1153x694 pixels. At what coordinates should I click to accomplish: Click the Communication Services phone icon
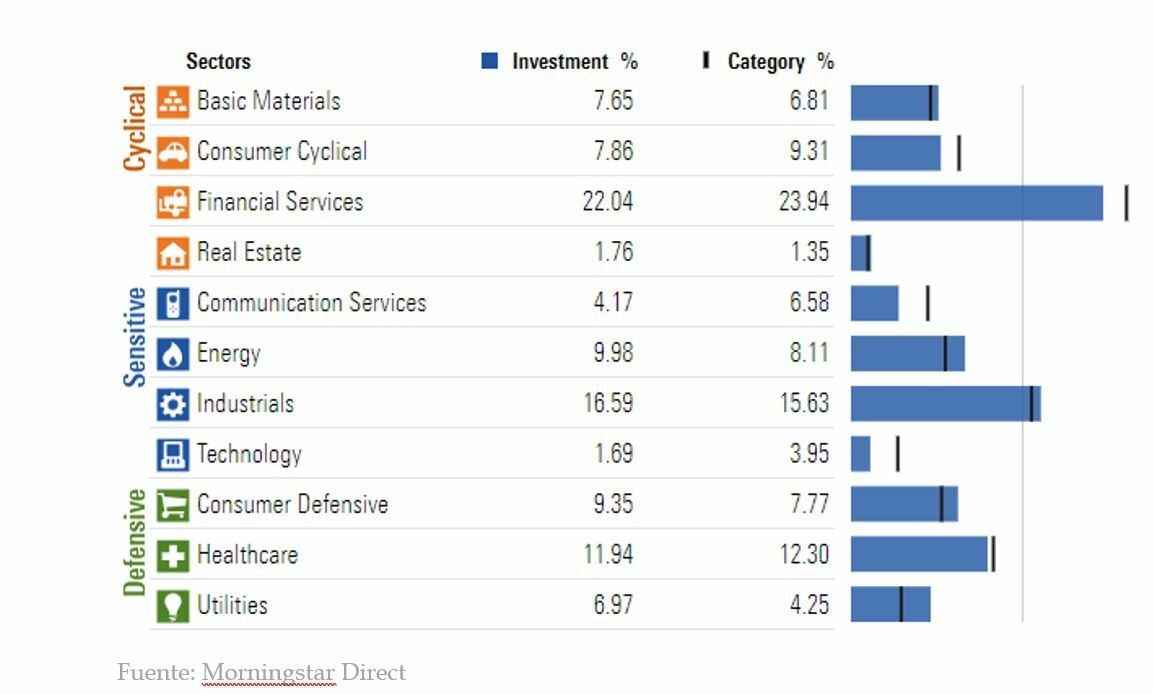pos(173,303)
